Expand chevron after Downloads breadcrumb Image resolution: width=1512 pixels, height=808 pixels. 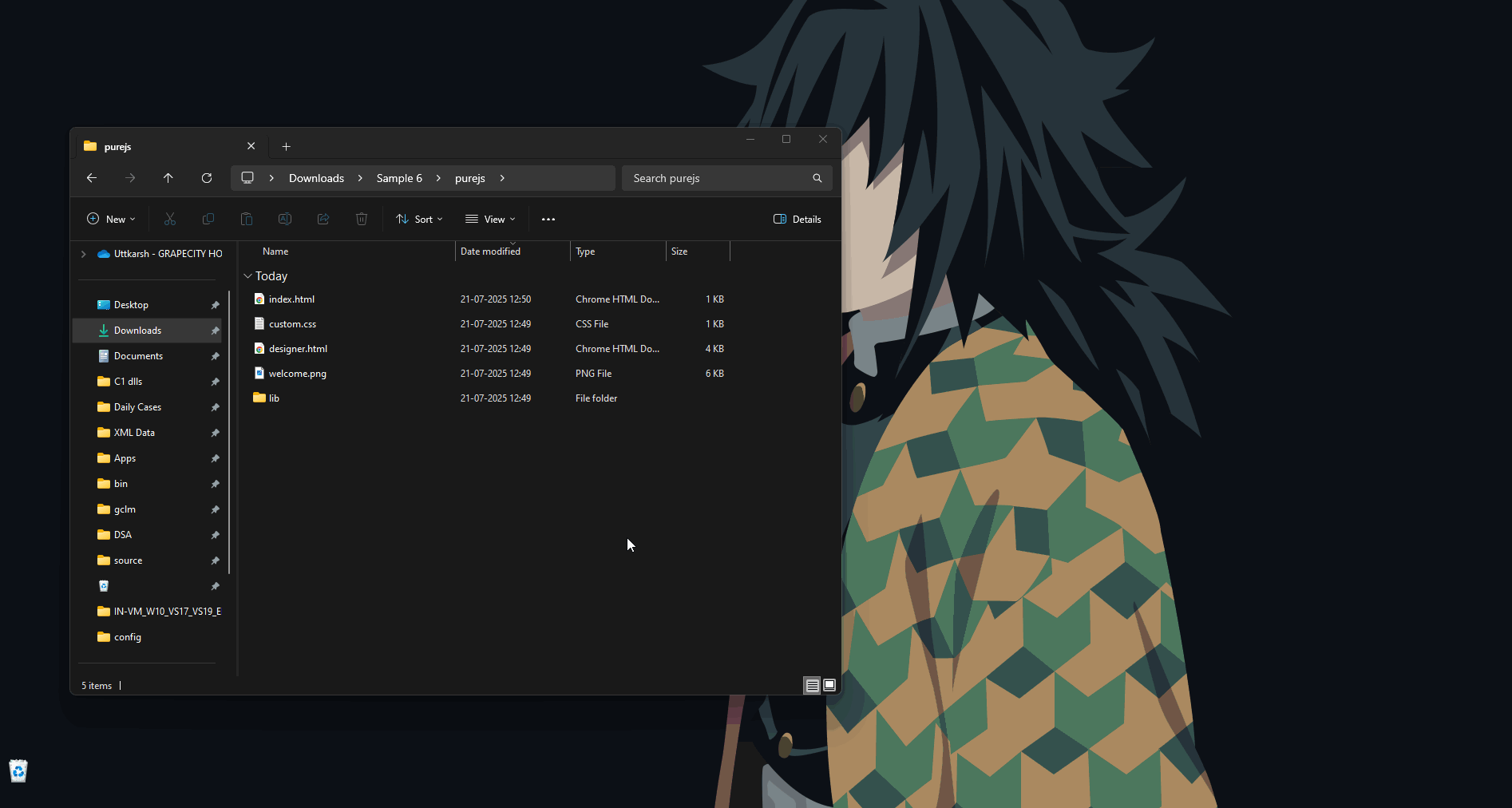point(360,178)
